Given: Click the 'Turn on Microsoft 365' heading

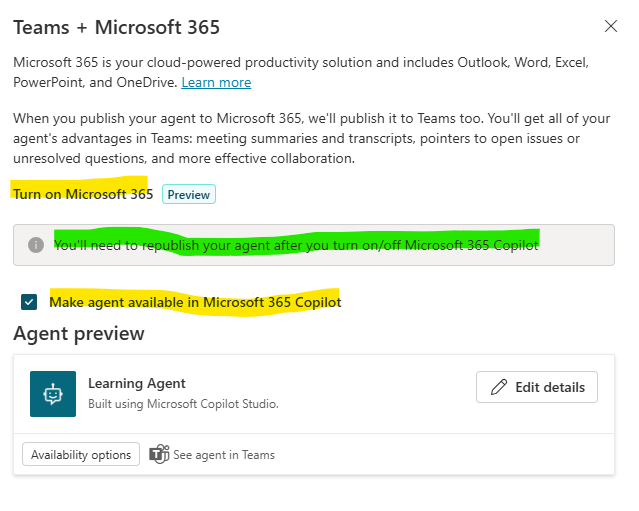Looking at the screenshot, I should 83,194.
